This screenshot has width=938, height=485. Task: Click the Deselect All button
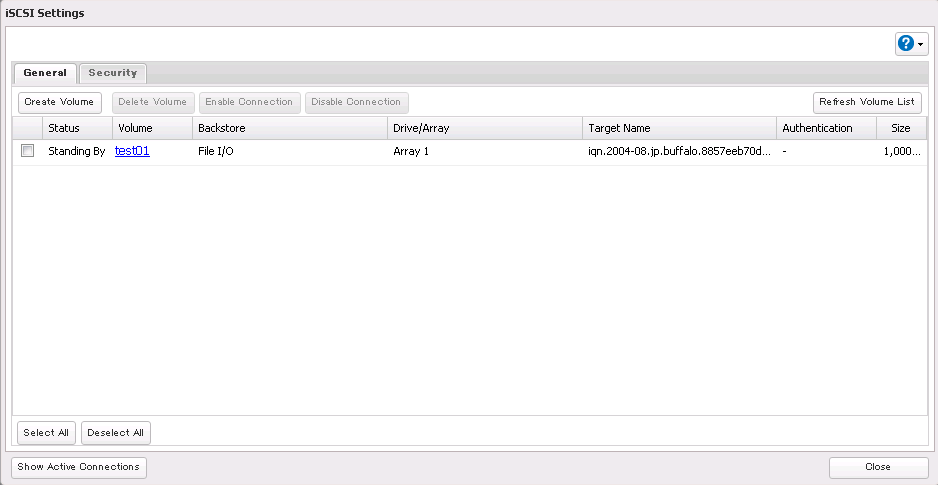pos(116,433)
